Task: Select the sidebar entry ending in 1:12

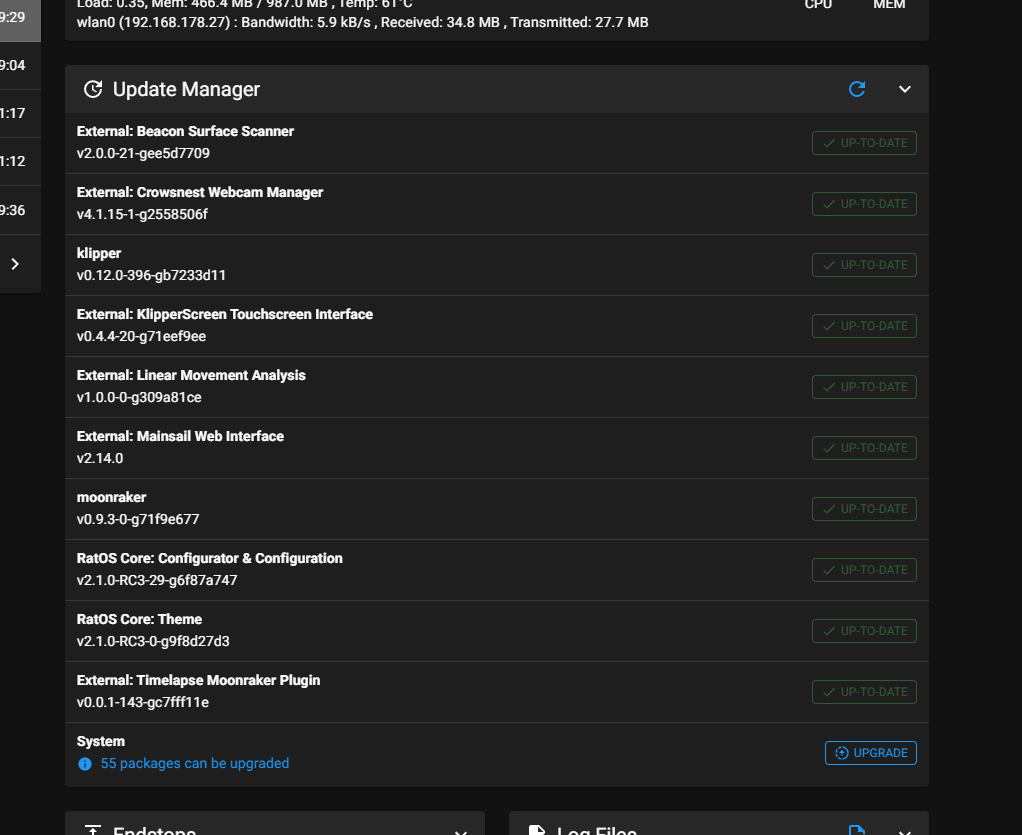Action: (20, 162)
